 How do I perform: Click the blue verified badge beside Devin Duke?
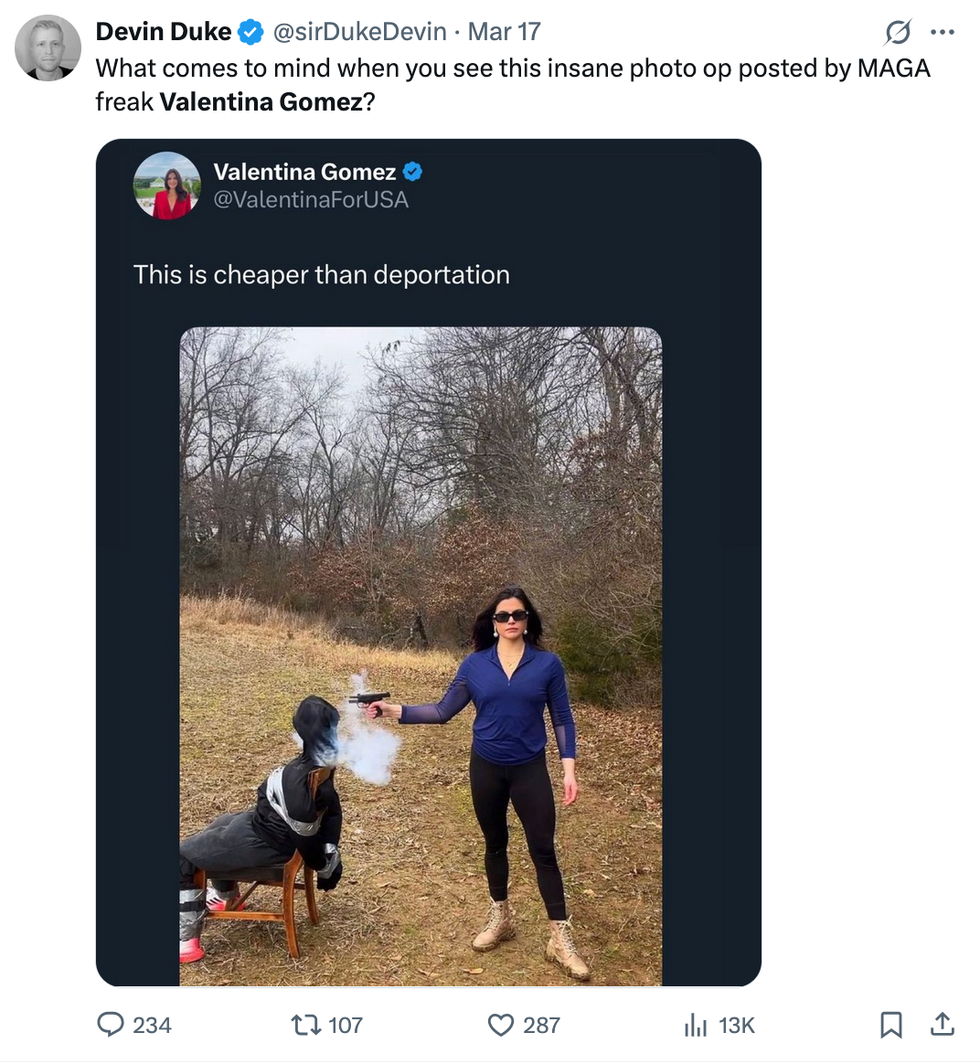pos(250,32)
